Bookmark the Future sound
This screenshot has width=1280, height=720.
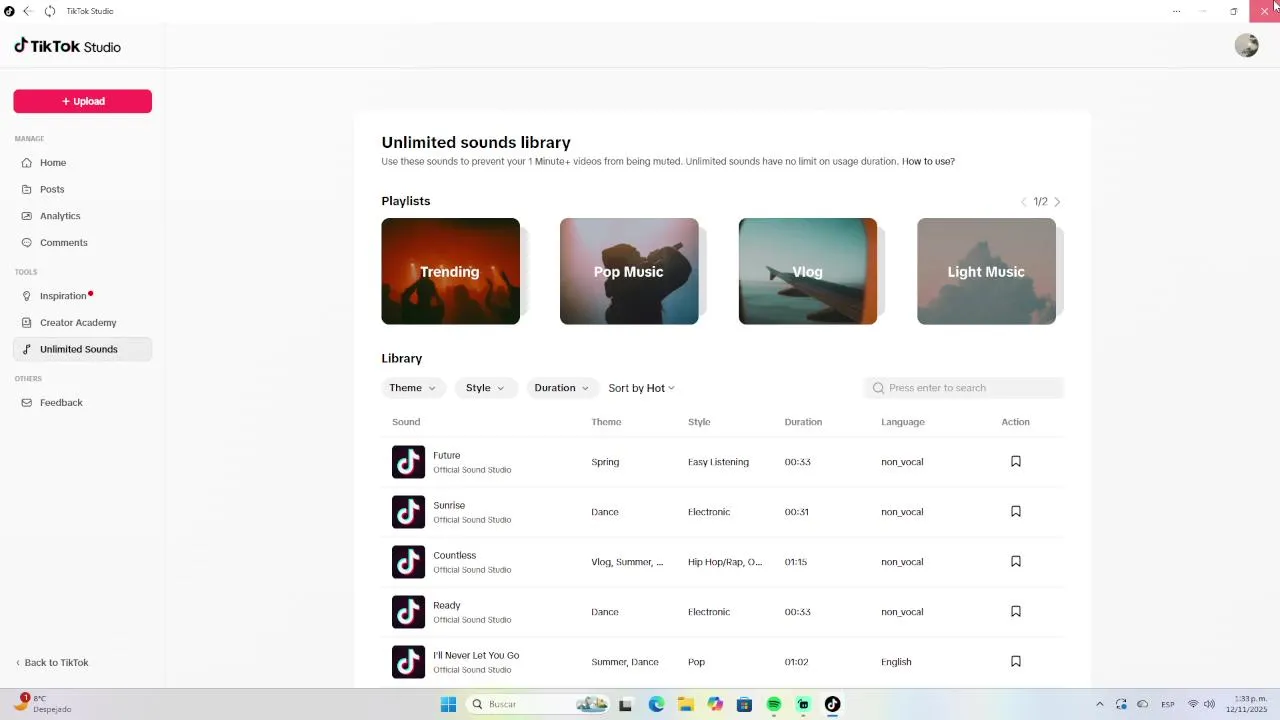[x=1015, y=462]
